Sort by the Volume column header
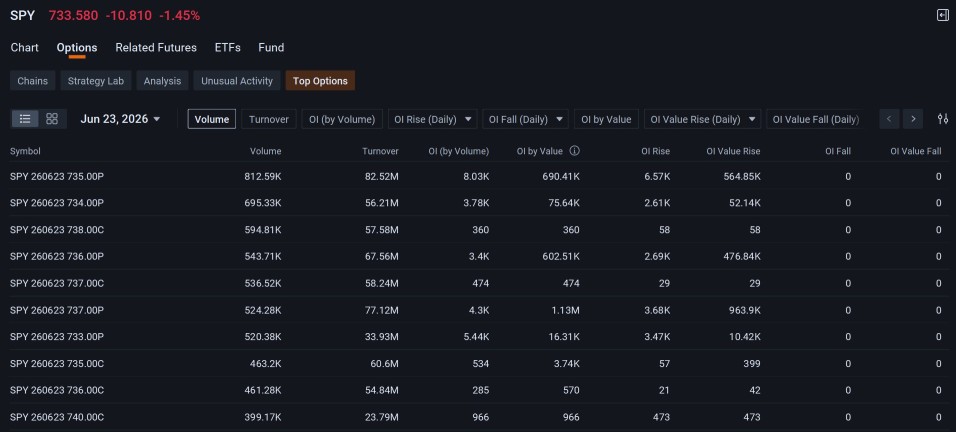This screenshot has width=956, height=432. click(265, 151)
